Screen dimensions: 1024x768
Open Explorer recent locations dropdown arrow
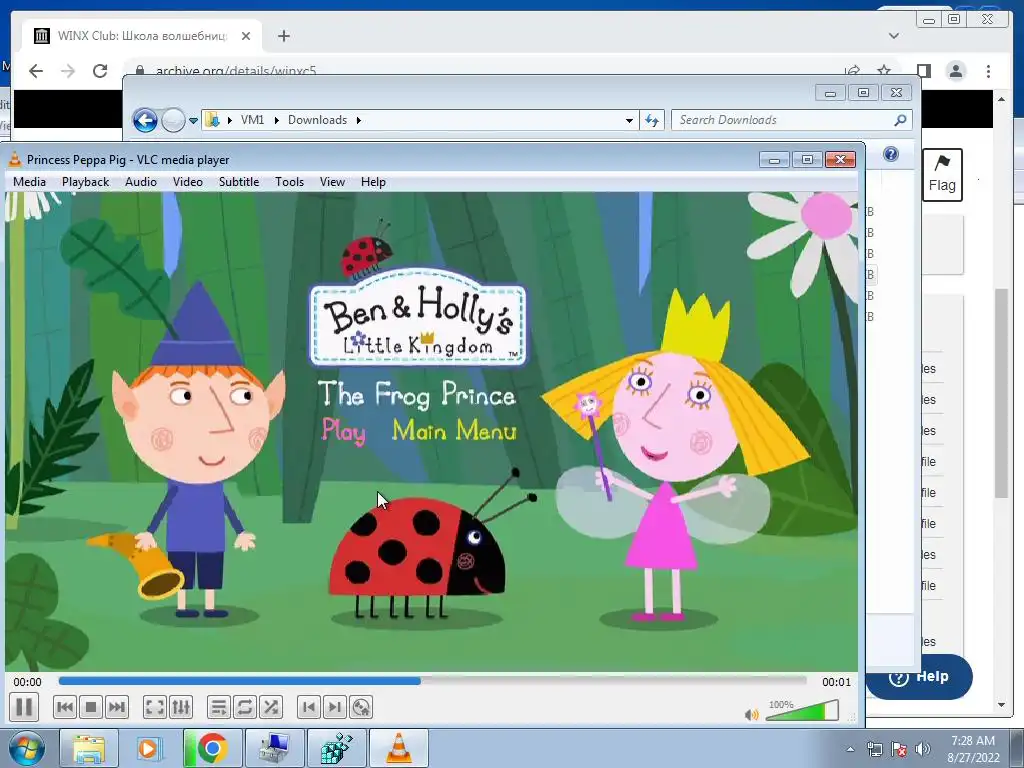point(193,121)
